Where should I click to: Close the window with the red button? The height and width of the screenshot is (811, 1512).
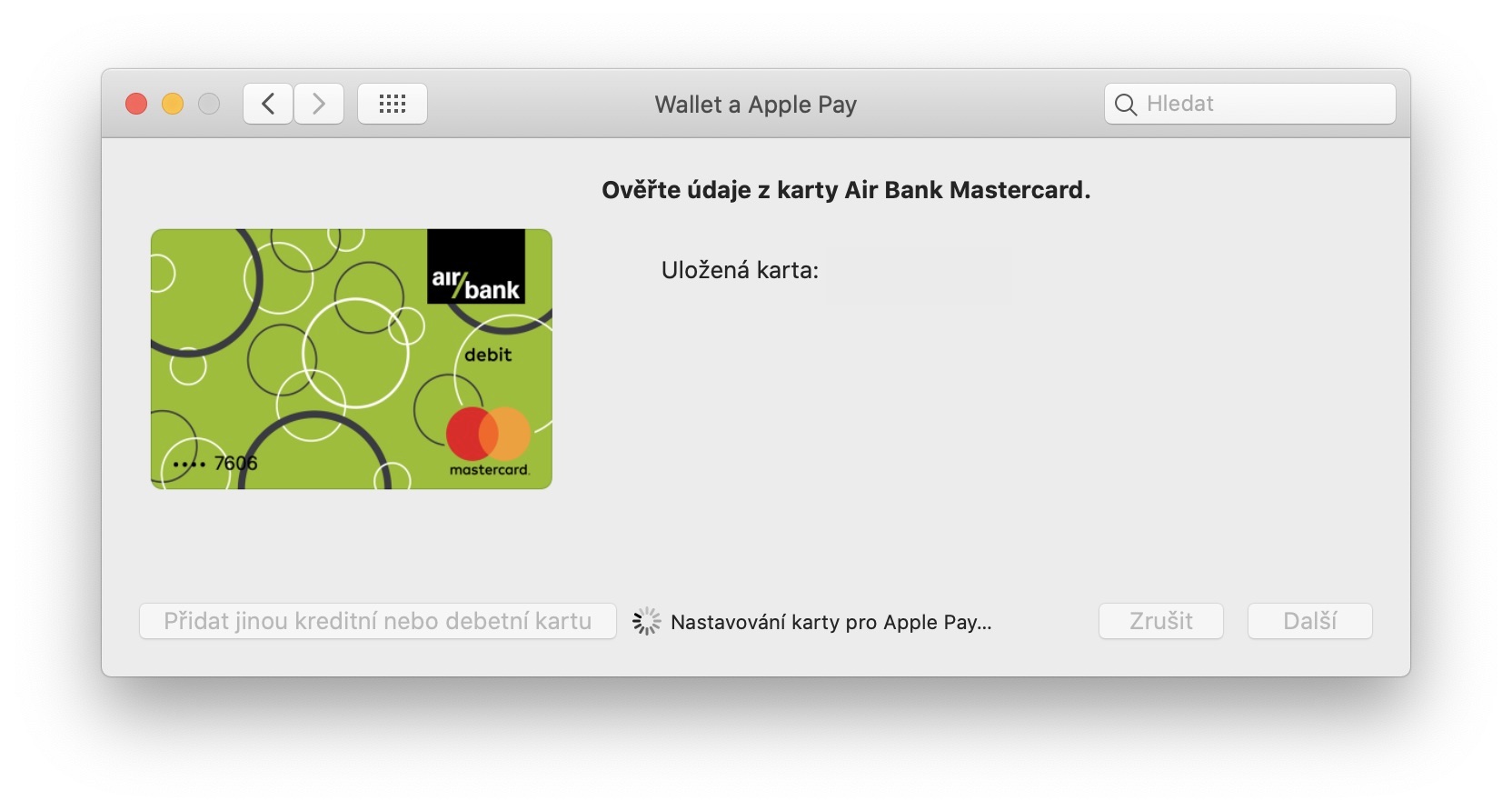[x=136, y=104]
